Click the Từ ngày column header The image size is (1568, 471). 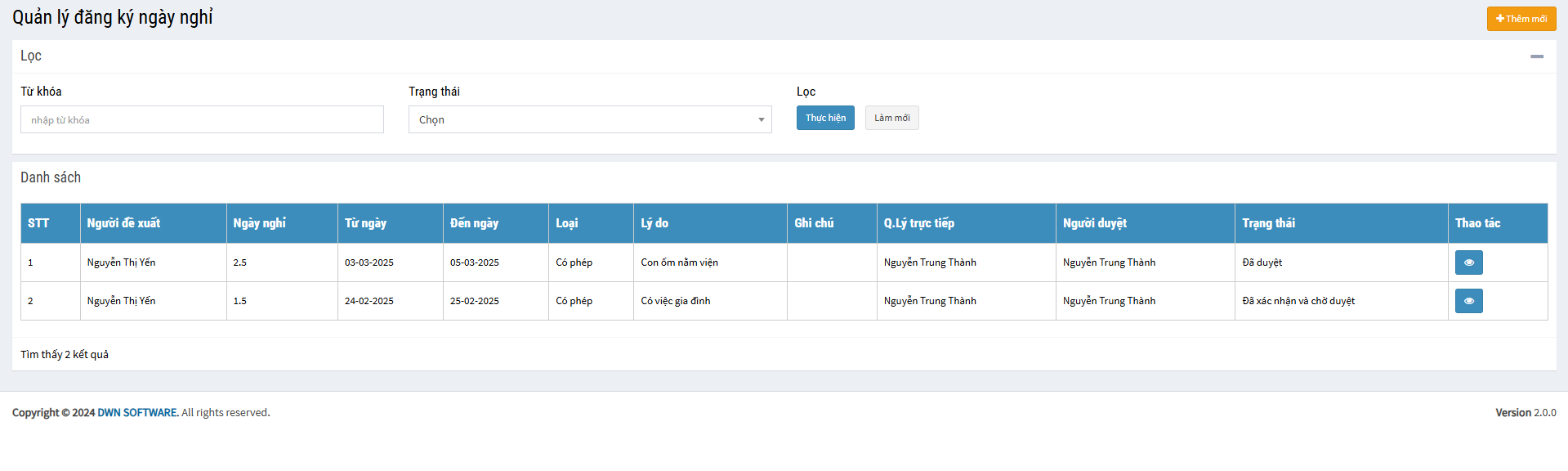pos(365,223)
